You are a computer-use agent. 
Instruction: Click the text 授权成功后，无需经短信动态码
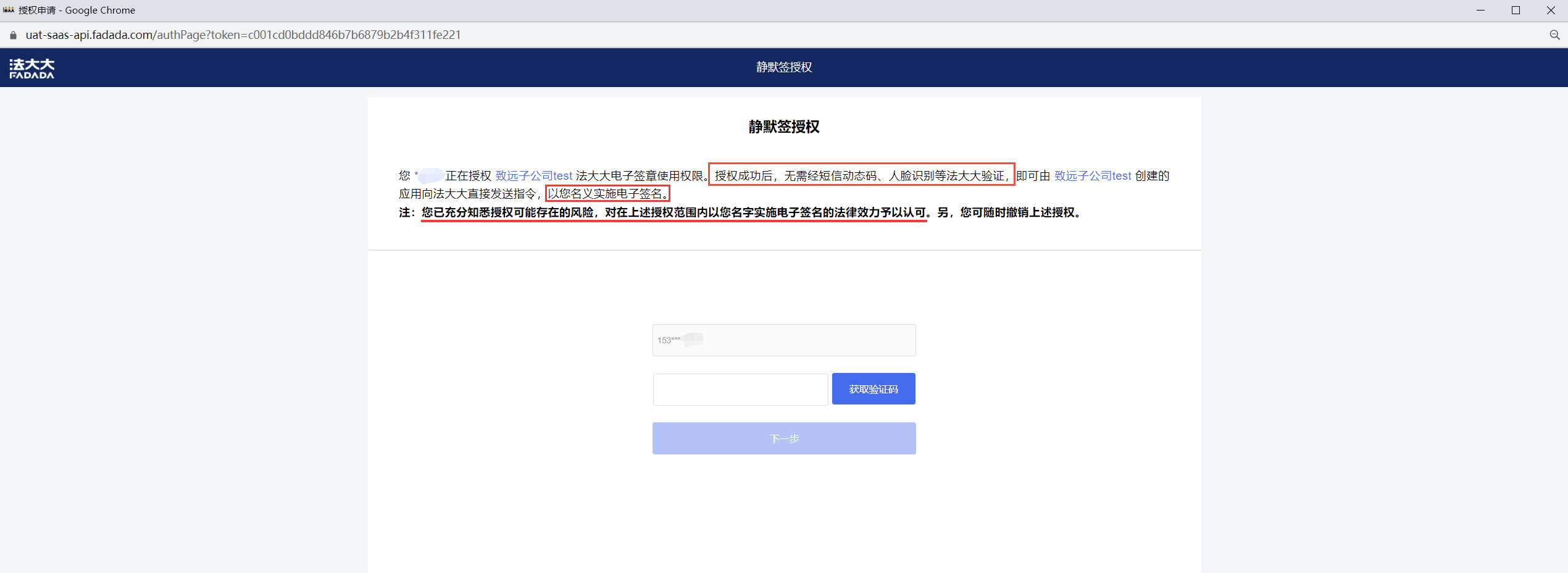pos(796,176)
